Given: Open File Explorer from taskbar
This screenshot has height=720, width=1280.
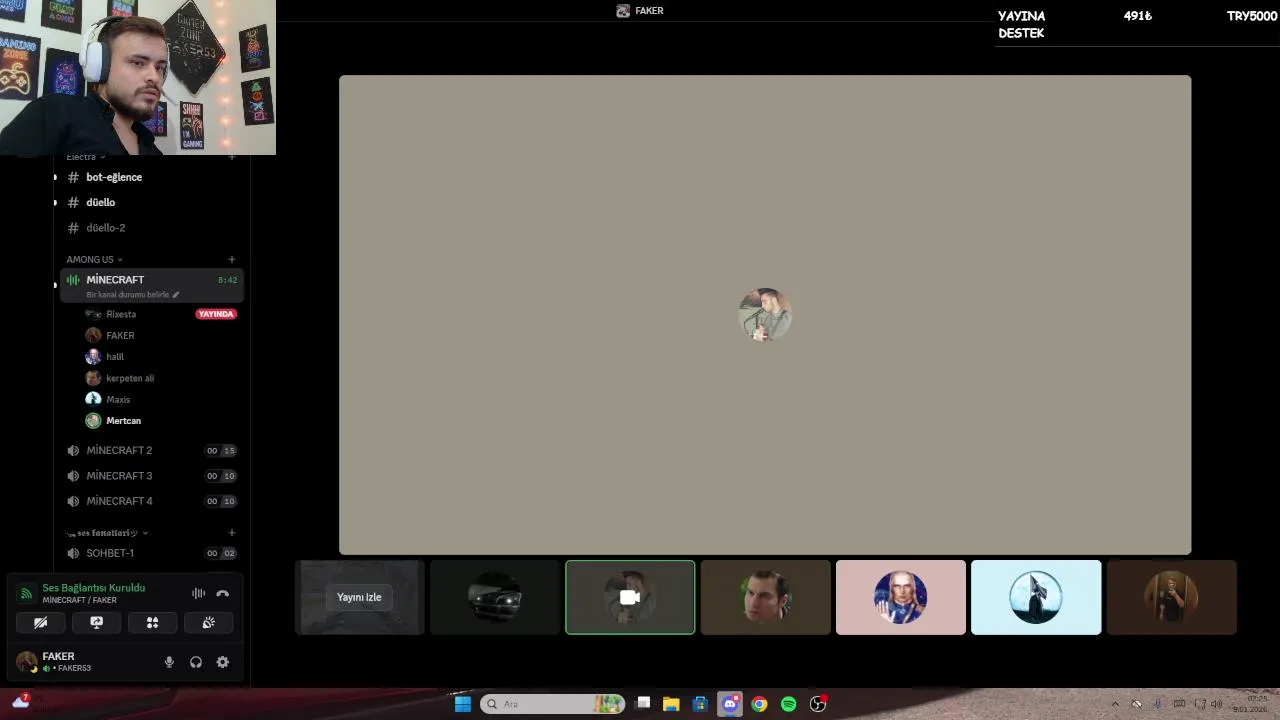Looking at the screenshot, I should point(671,704).
